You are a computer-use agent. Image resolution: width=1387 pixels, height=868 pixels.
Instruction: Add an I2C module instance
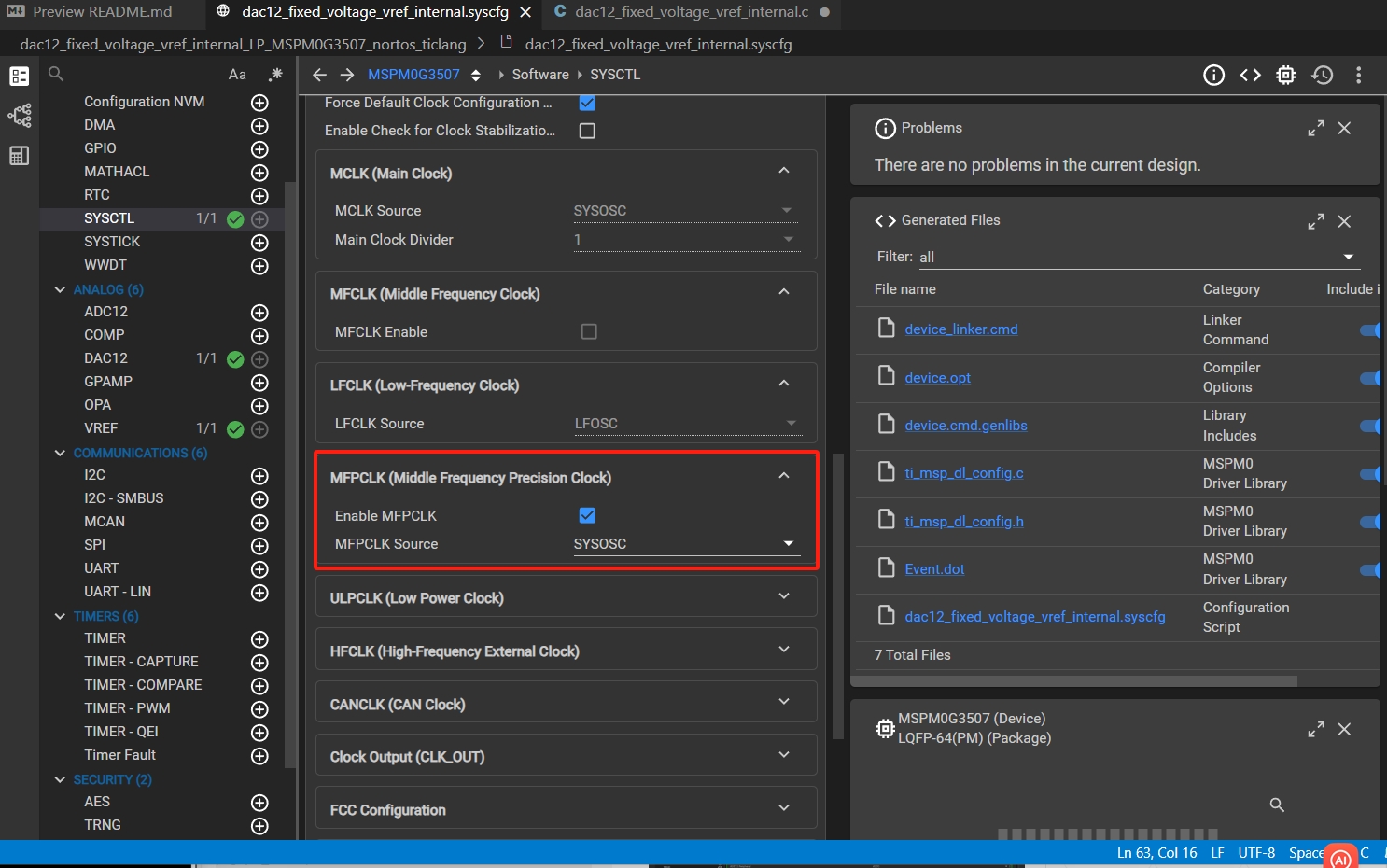[259, 476]
